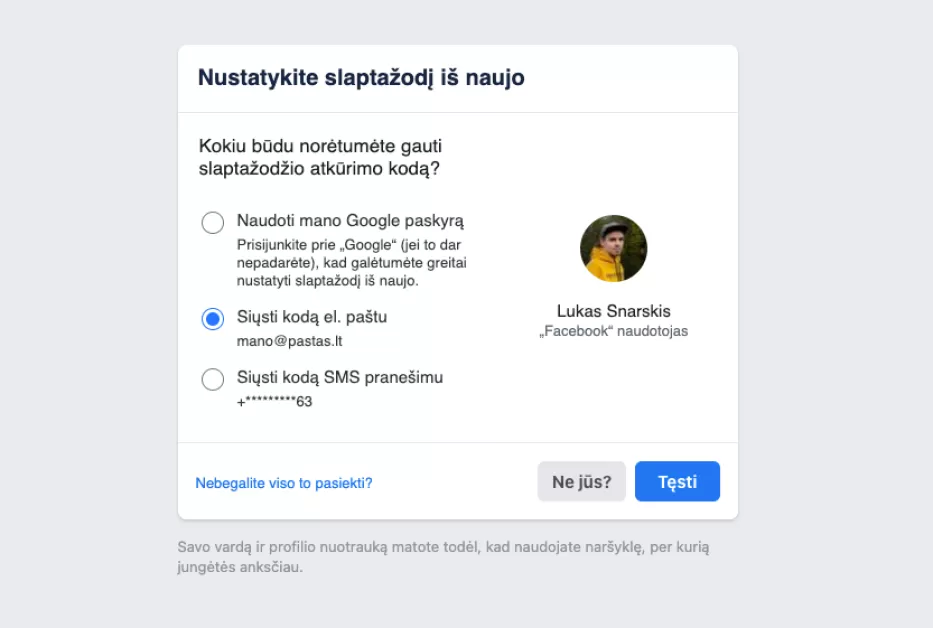Viewport: 933px width, 628px height.
Task: Select the email code radio button
Action: [x=213, y=319]
